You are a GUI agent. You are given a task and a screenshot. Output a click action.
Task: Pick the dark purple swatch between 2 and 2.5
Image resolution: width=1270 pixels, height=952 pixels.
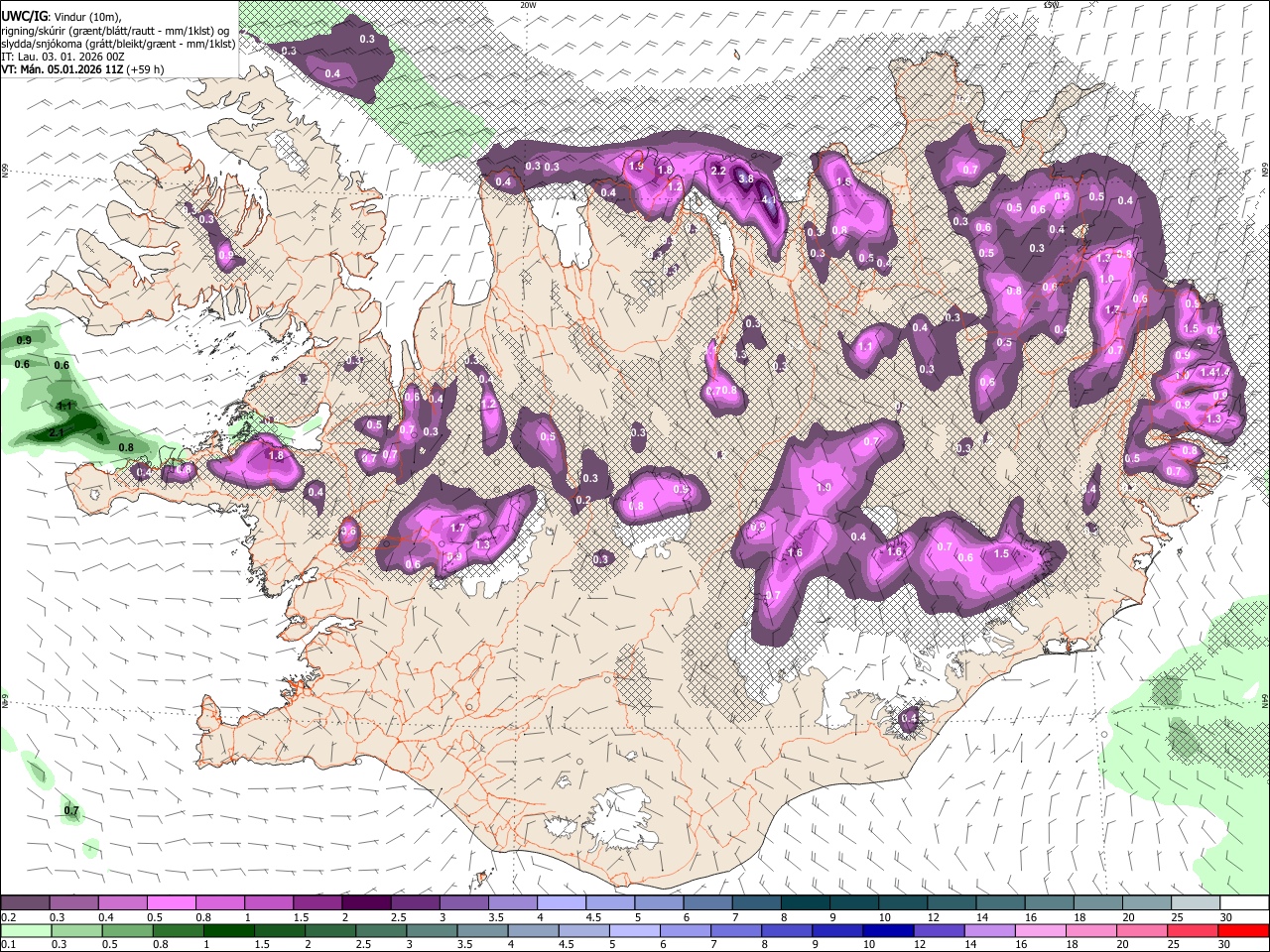pyautogui.click(x=365, y=903)
